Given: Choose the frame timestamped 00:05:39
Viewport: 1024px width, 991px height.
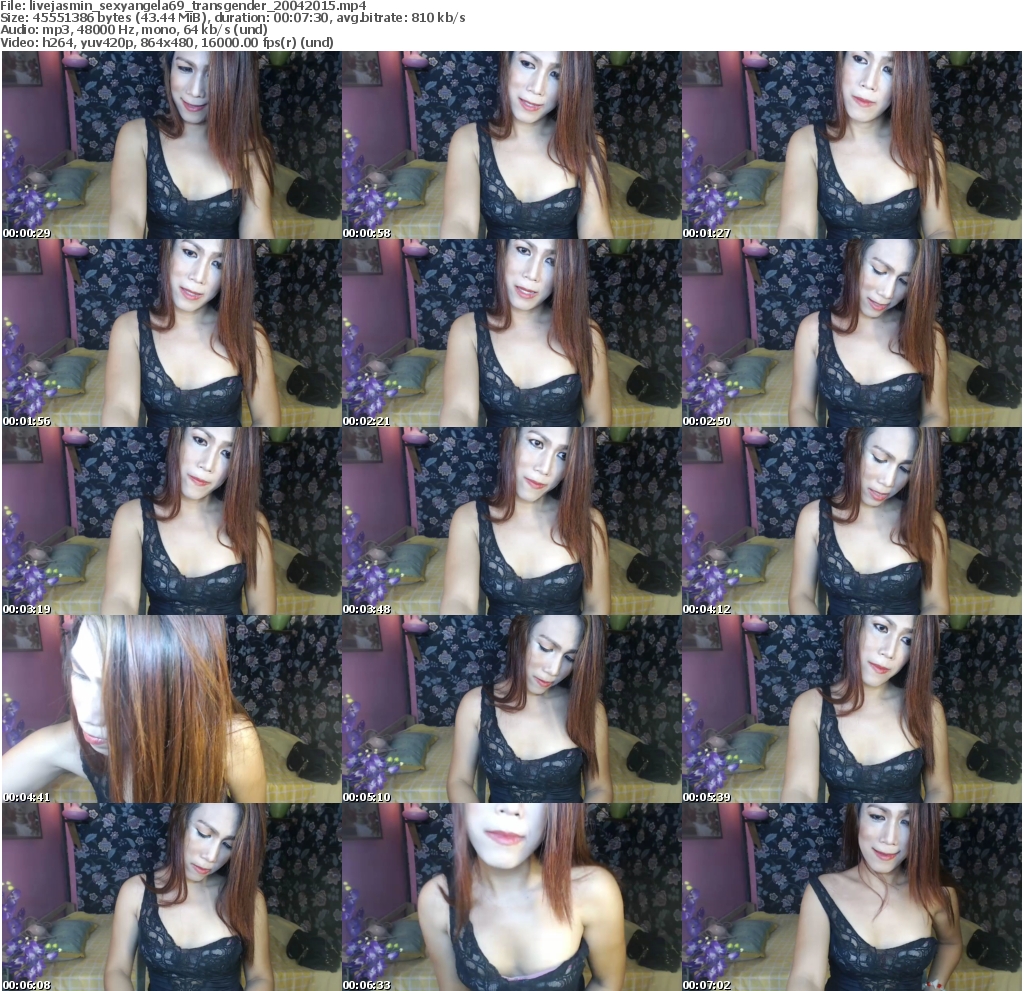Looking at the screenshot, I should (x=852, y=709).
